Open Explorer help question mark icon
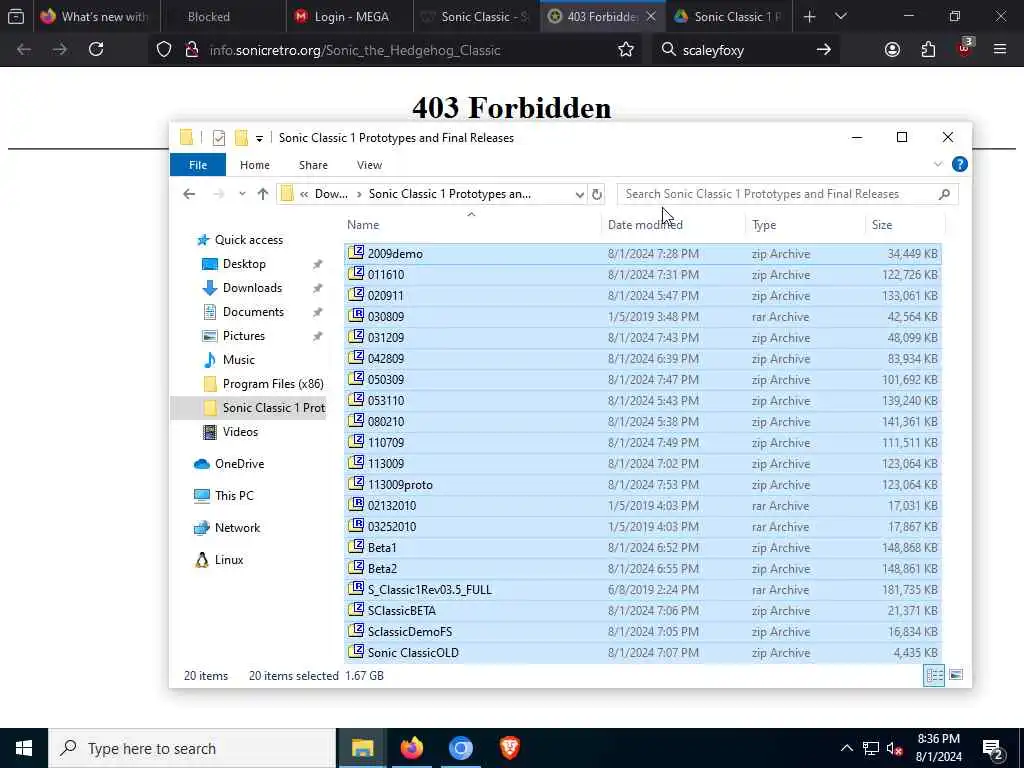The image size is (1024, 768). point(959,165)
